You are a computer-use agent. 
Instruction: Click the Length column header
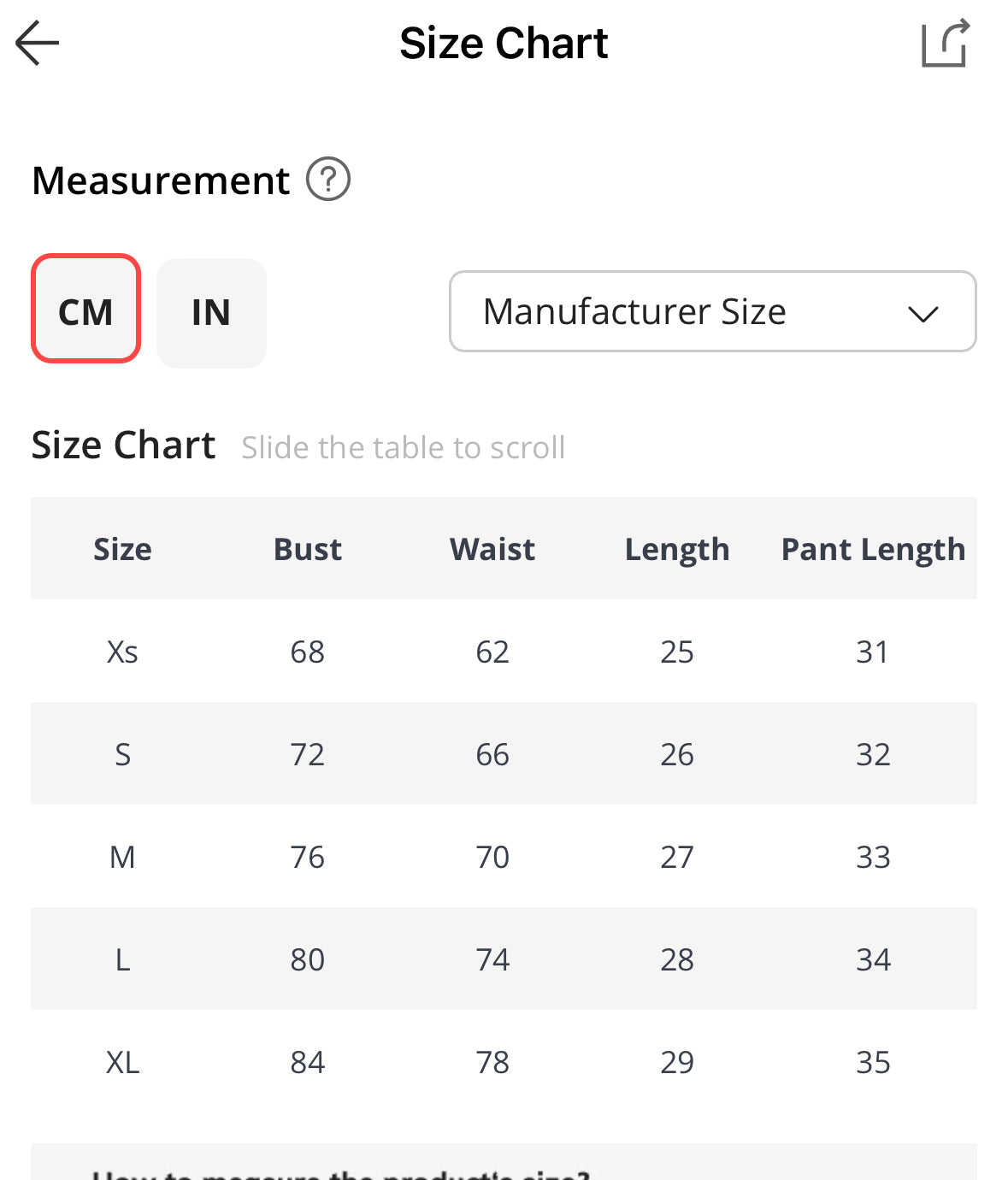tap(677, 550)
